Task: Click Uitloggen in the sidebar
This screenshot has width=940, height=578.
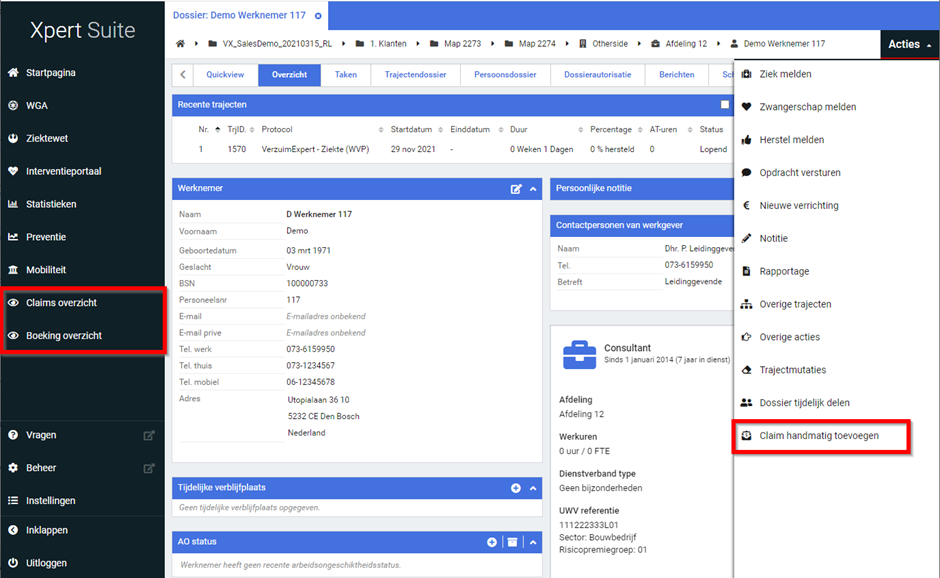Action: click(46, 563)
